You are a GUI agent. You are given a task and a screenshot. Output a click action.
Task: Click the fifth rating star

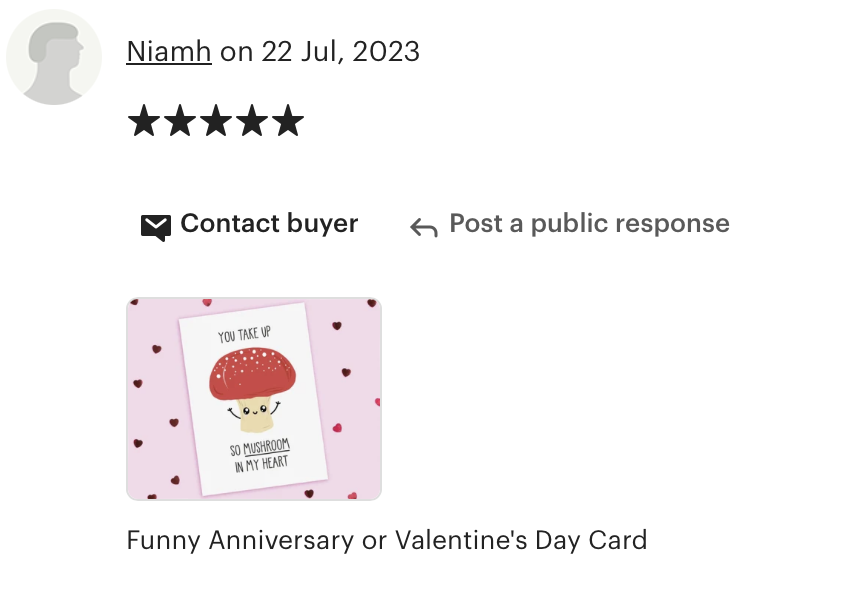click(x=288, y=121)
